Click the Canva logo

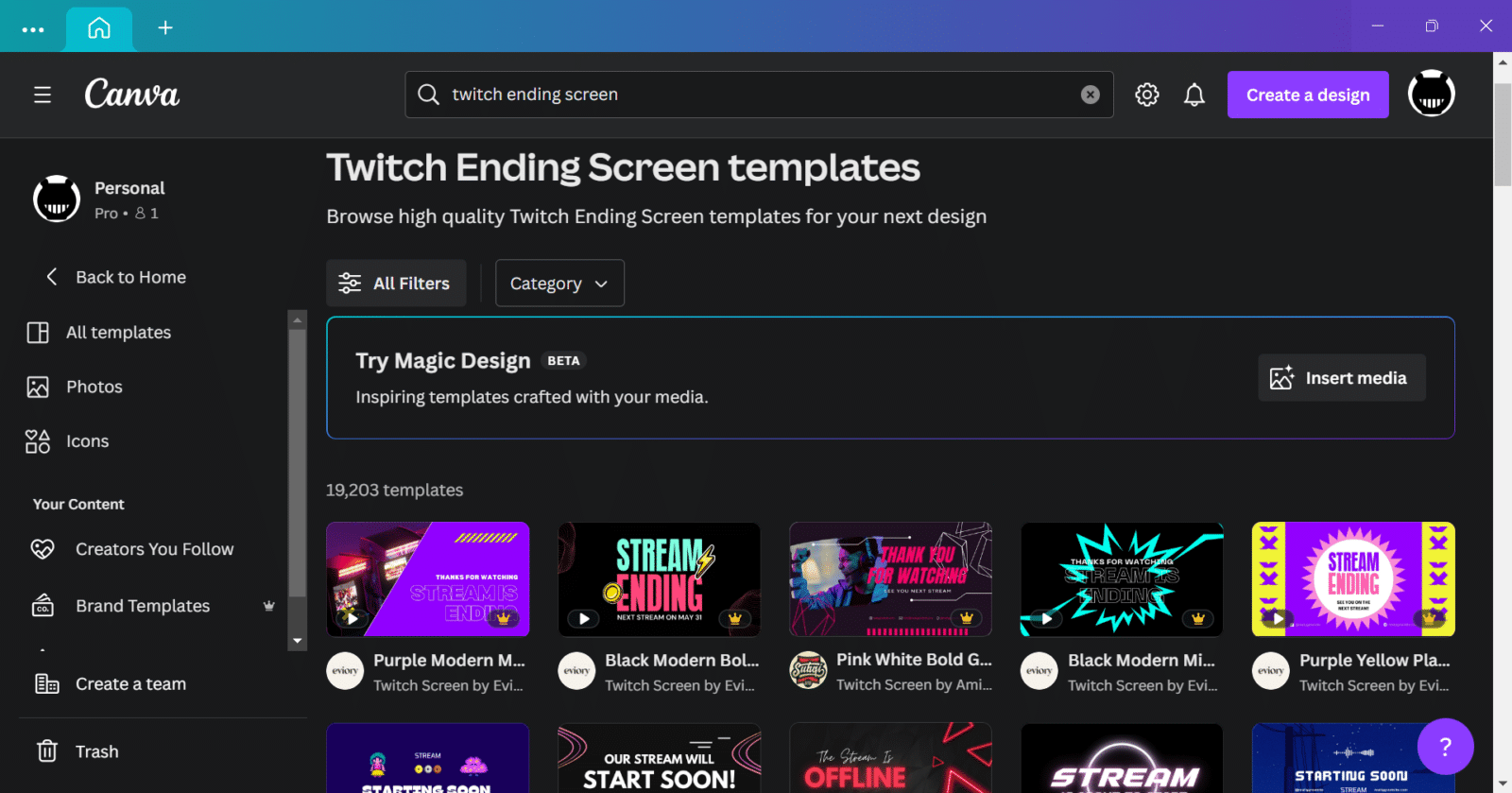(x=131, y=94)
